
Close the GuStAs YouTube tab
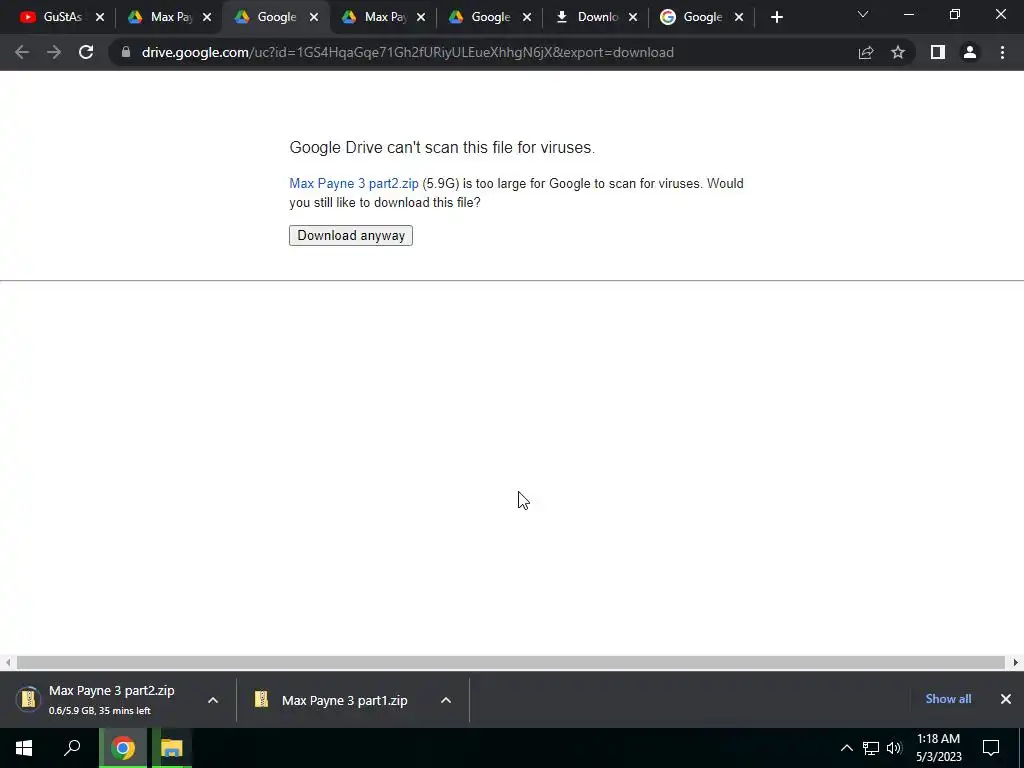[x=100, y=18]
